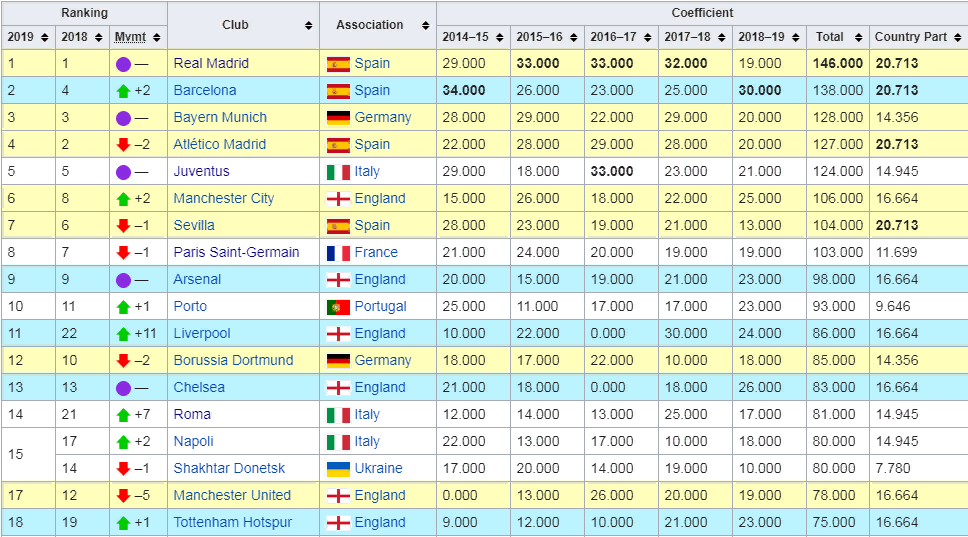Click purple no-change dot in Real Madrid row
The width and height of the screenshot is (968, 537).
point(123,64)
